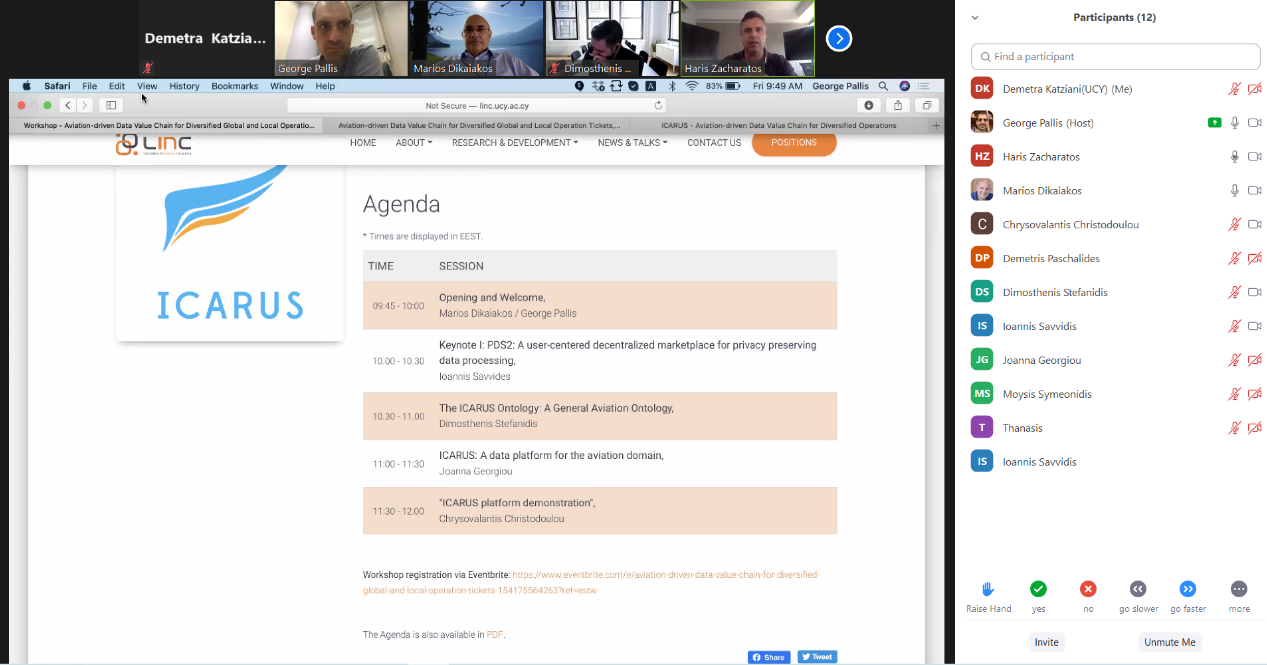Click the Find a participant search field

[1116, 57]
